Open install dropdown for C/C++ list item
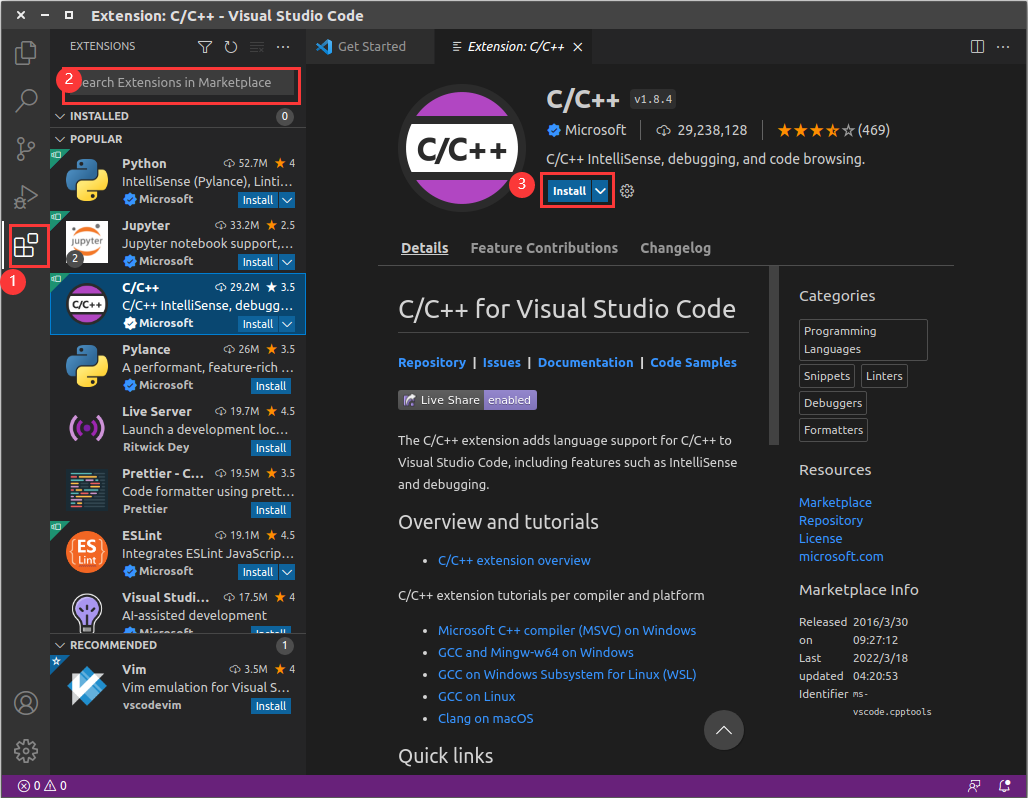1028x798 pixels. coord(287,324)
